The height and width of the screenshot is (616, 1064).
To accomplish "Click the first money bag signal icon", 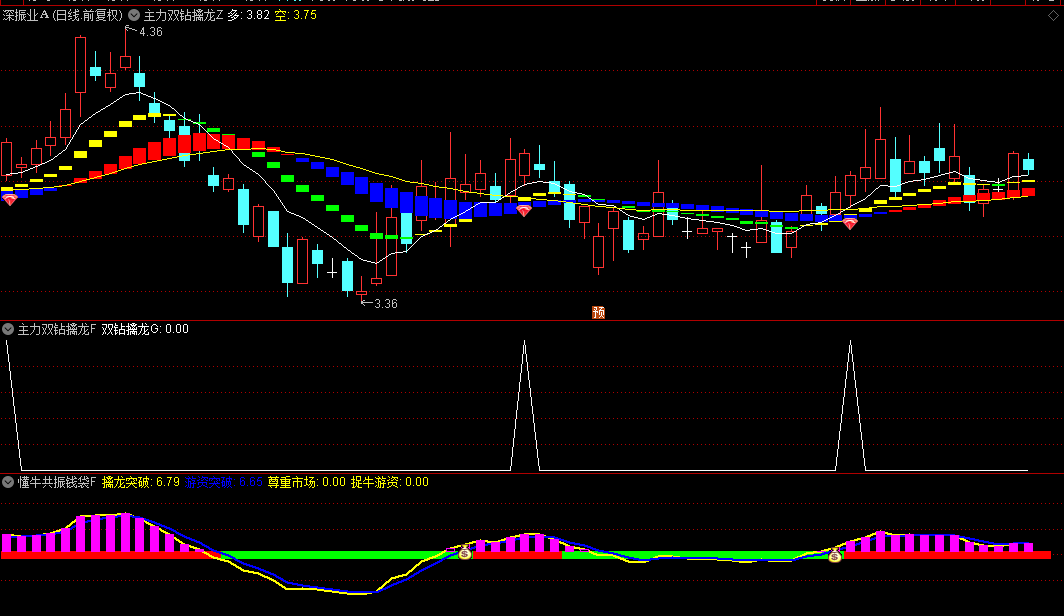I will point(465,552).
